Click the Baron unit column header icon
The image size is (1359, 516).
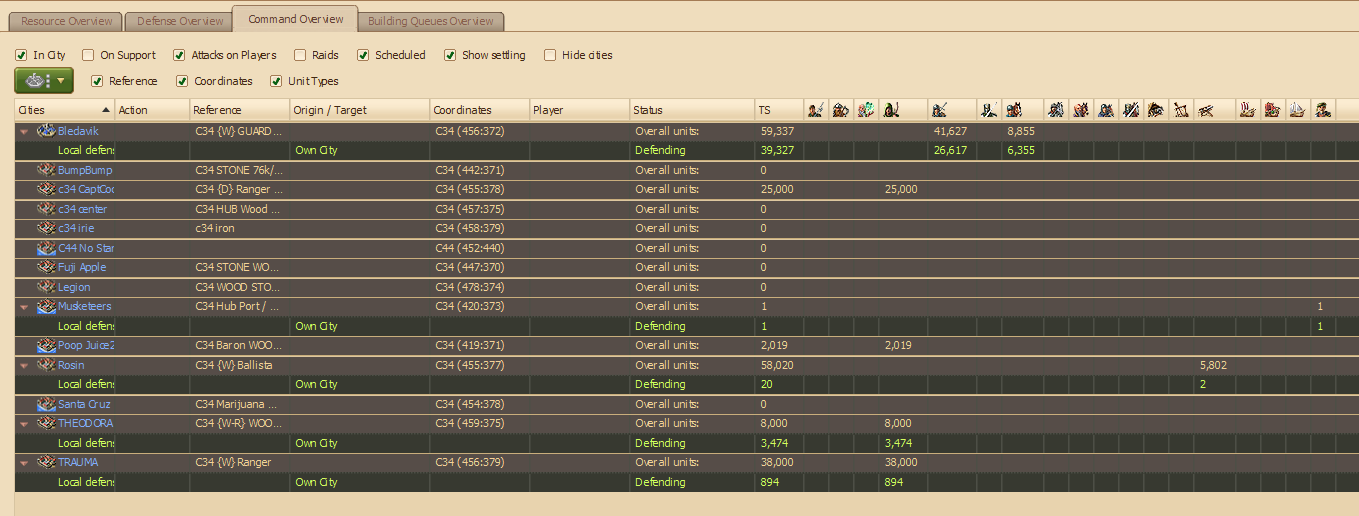click(1324, 110)
